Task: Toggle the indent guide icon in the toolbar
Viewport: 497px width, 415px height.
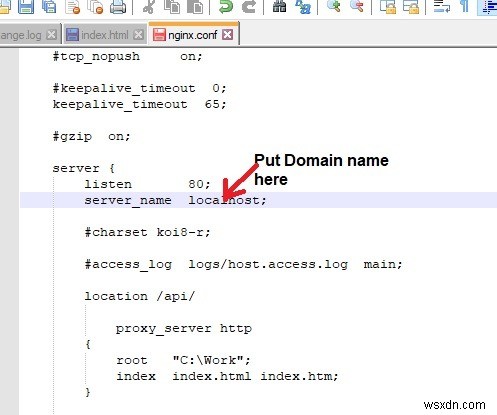Action: (x=488, y=7)
